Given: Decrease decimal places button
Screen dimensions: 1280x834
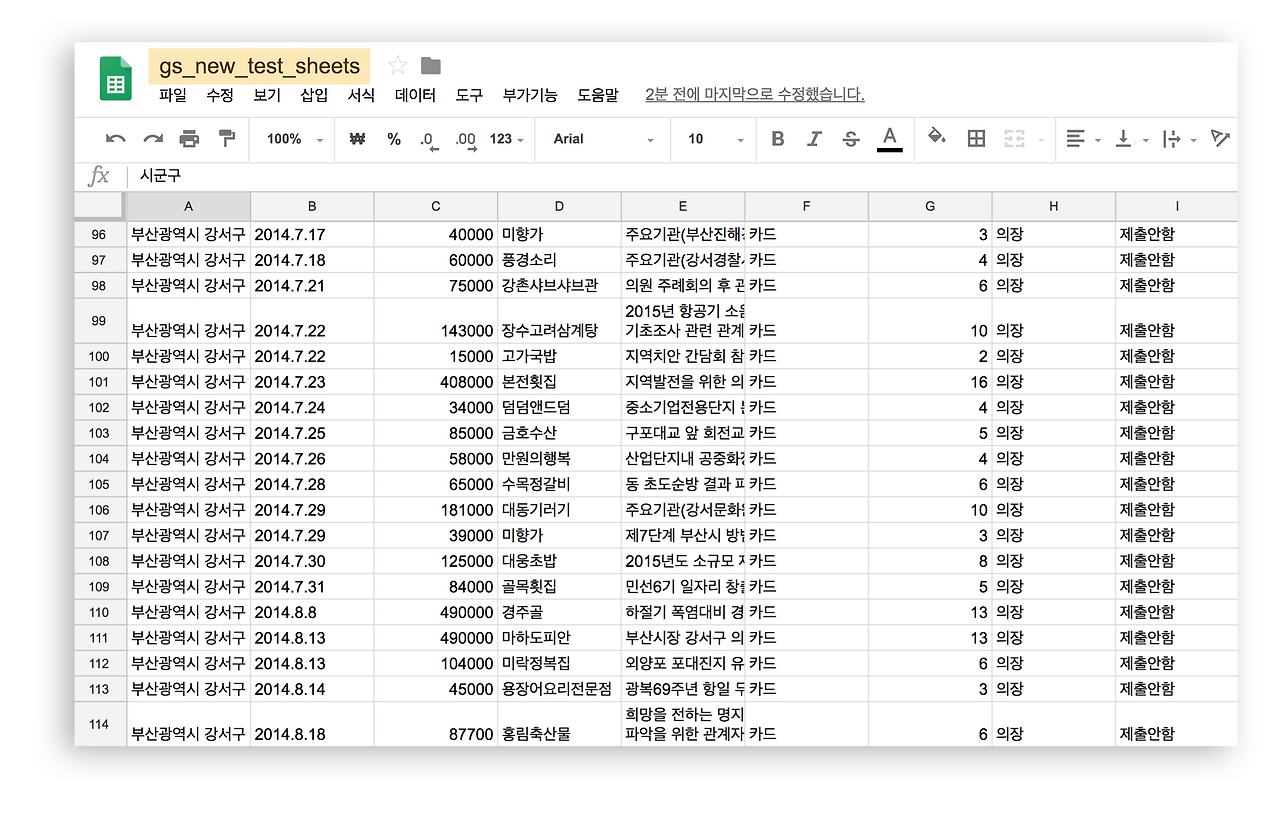Looking at the screenshot, I should [428, 140].
